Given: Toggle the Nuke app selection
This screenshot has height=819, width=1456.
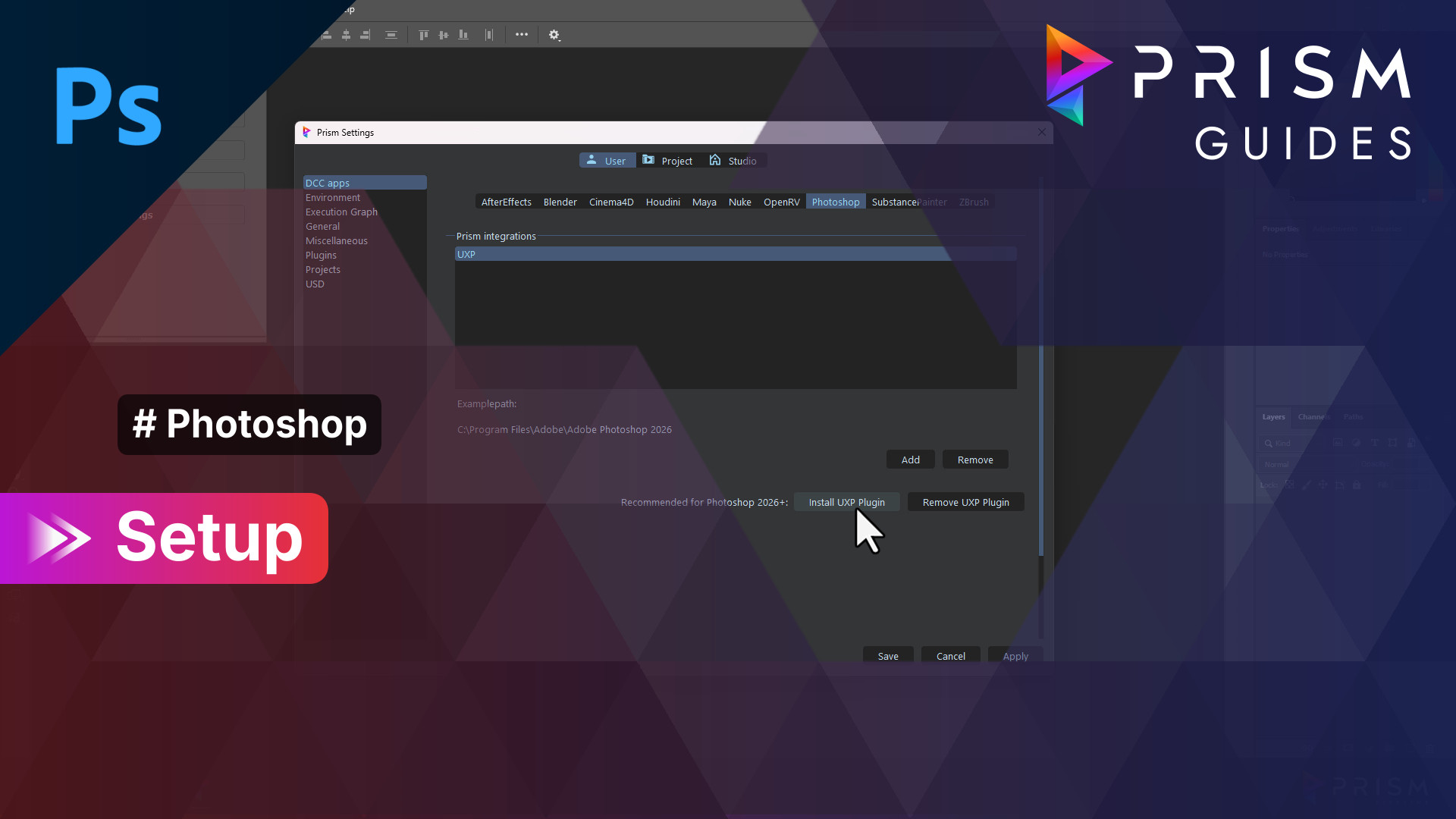Looking at the screenshot, I should point(739,202).
